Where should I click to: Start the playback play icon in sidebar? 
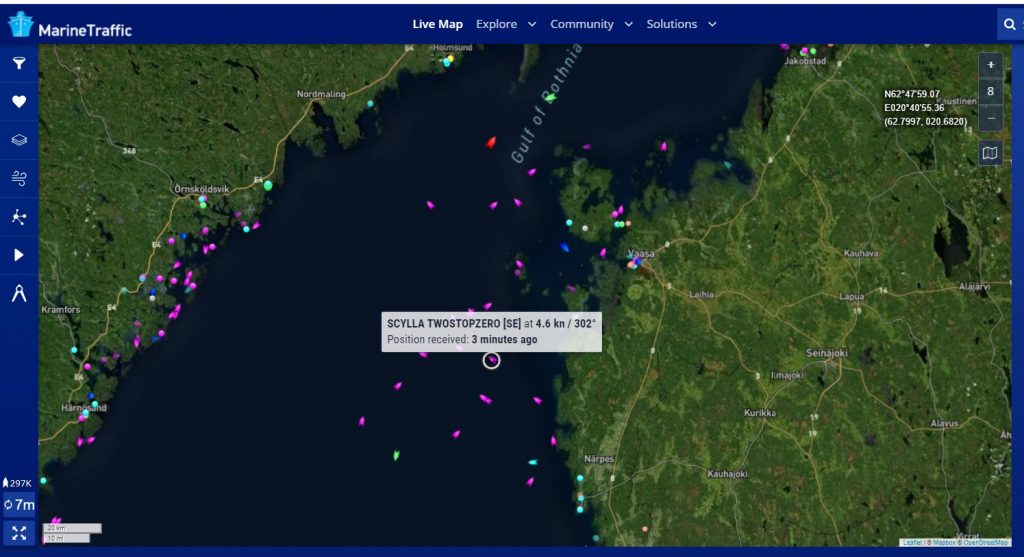19,255
